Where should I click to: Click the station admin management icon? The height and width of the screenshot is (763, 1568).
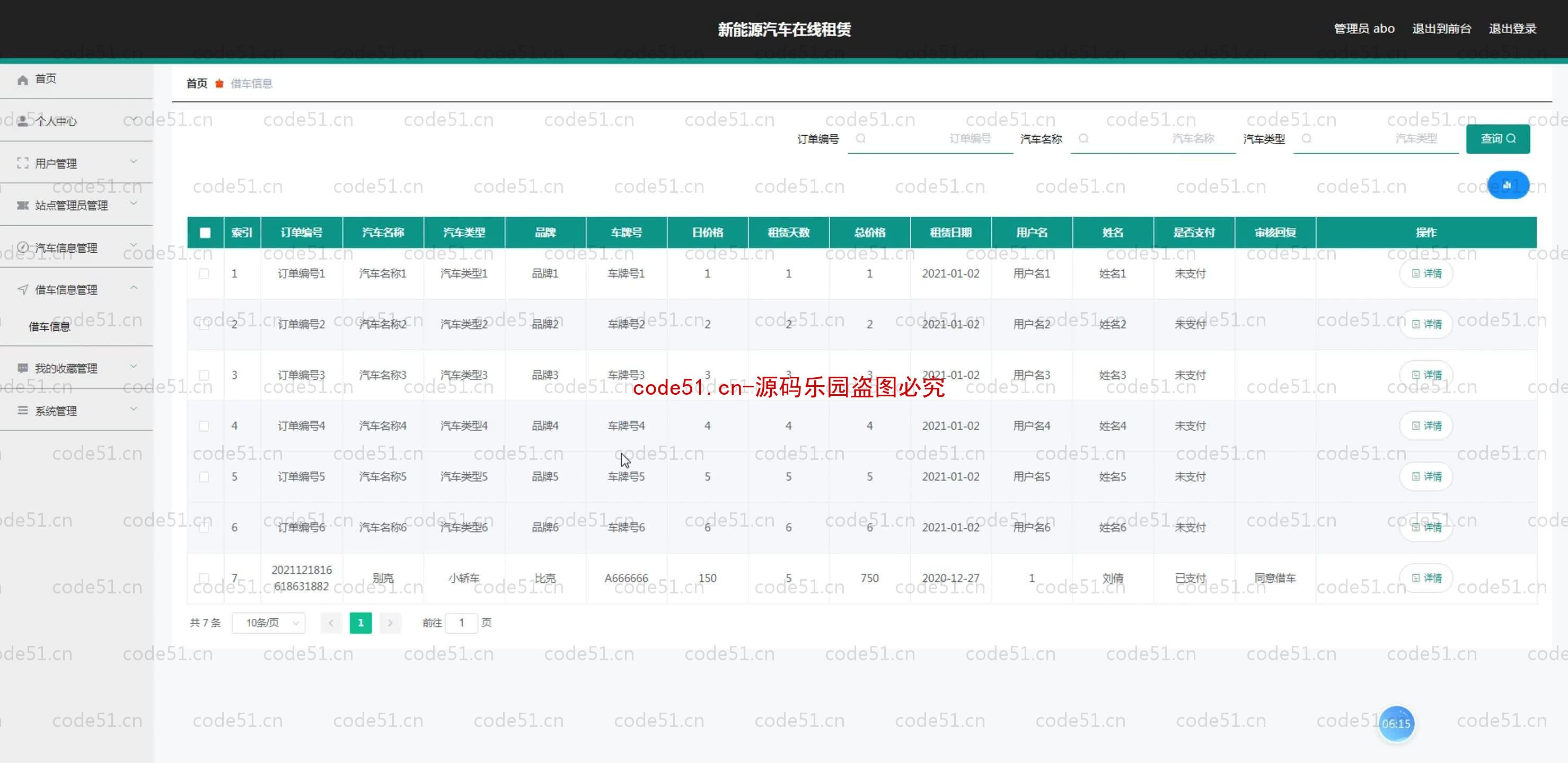tap(22, 206)
